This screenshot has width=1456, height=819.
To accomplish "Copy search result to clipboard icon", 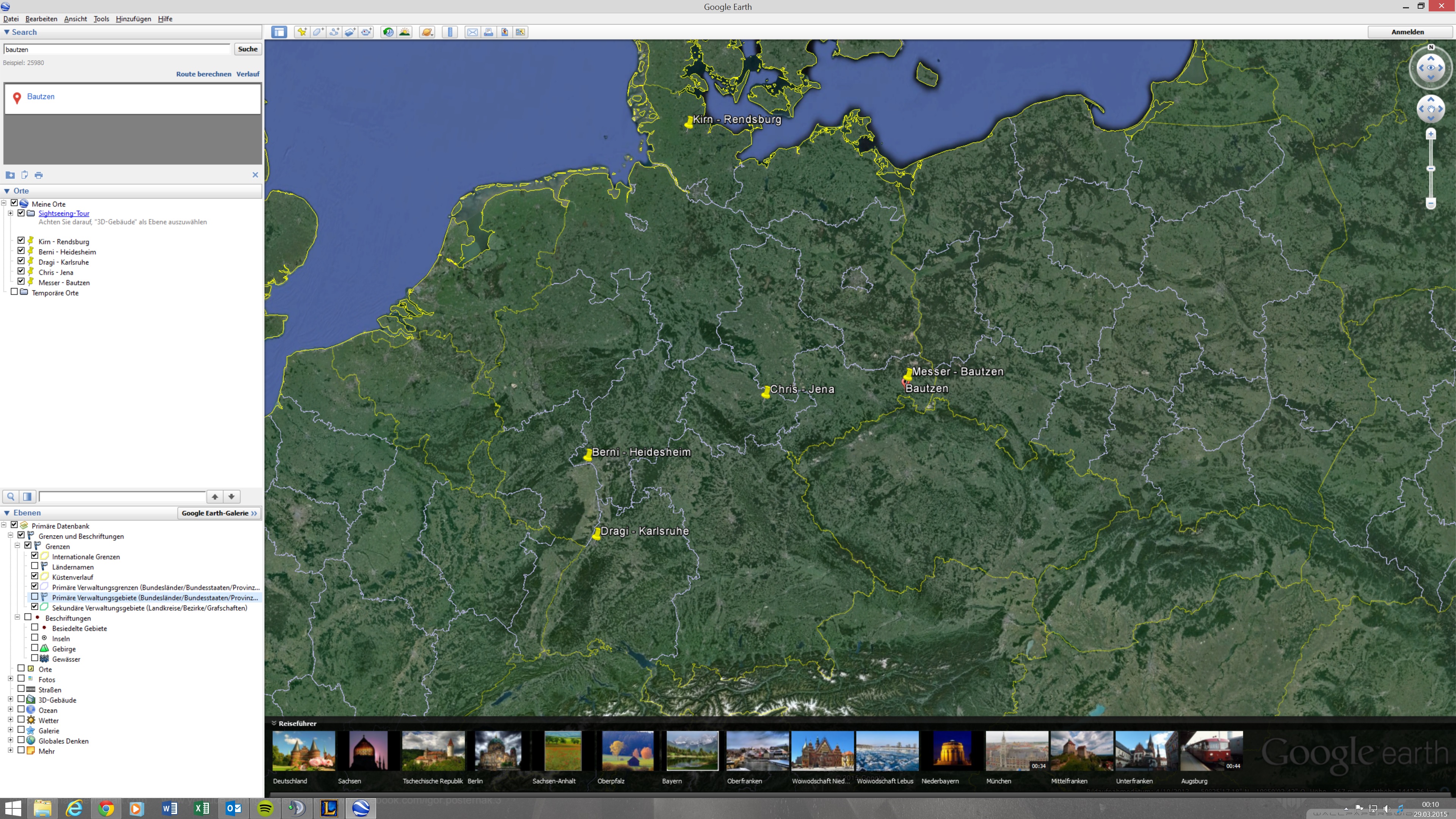I will coord(24,175).
